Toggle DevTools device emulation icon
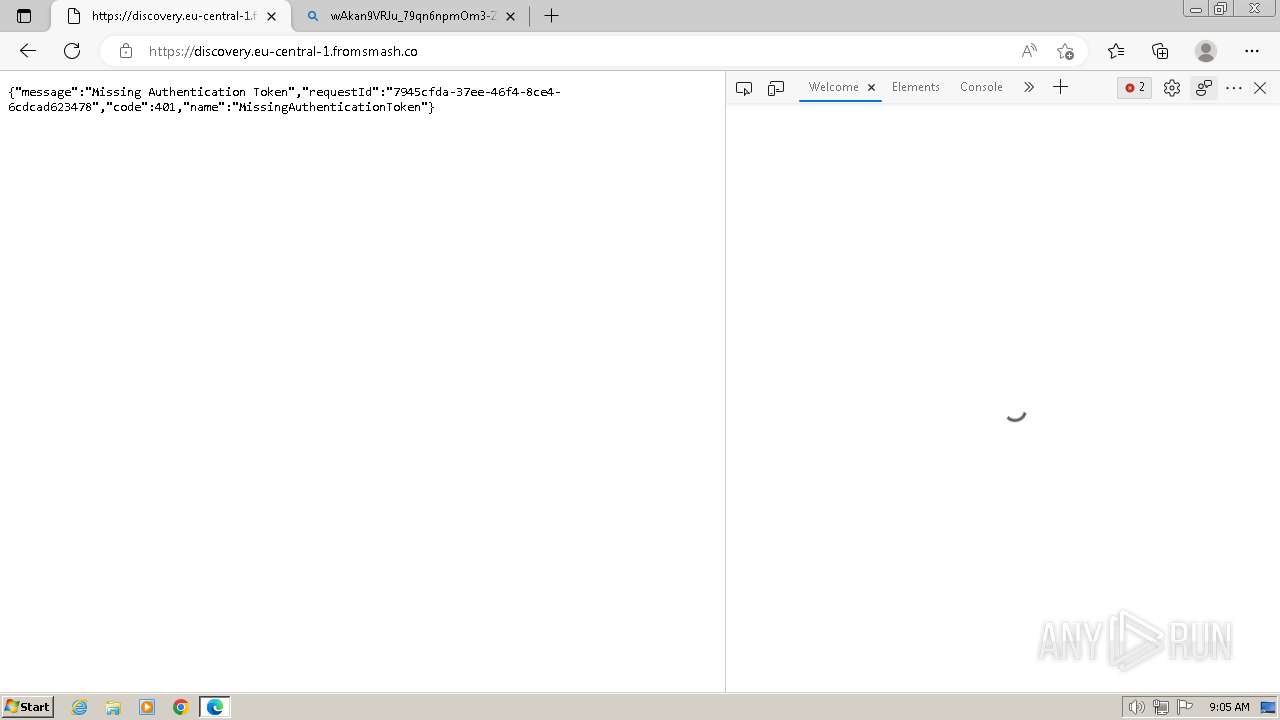Image resolution: width=1280 pixels, height=720 pixels. [x=776, y=88]
